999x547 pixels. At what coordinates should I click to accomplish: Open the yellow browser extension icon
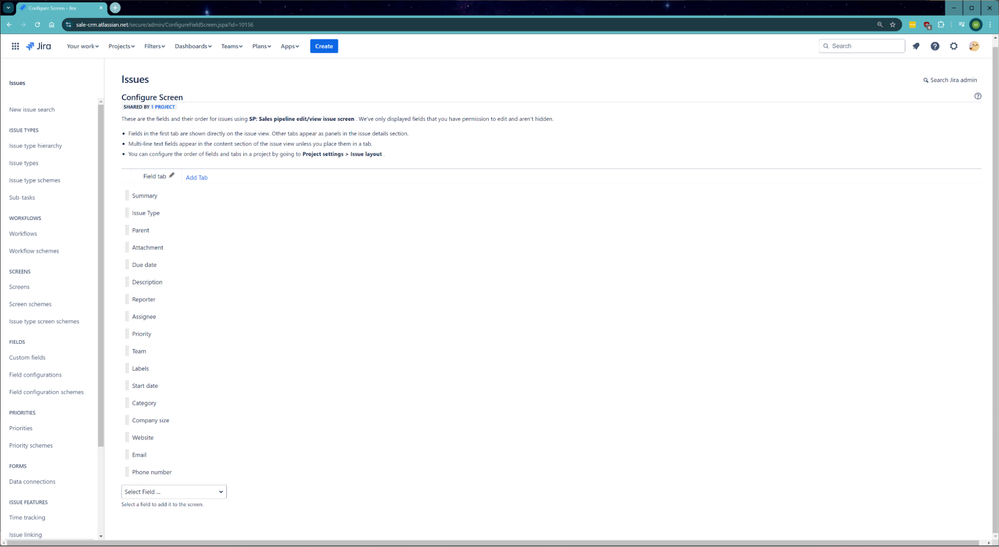912,25
